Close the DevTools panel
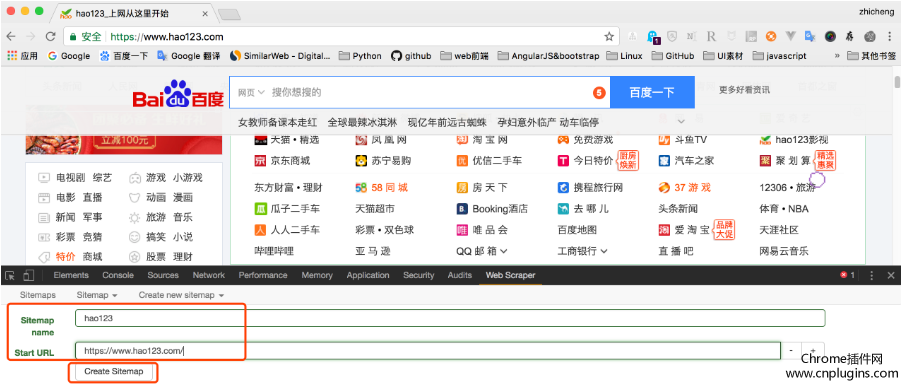Image resolution: width=903 pixels, height=386 pixels. tap(891, 275)
